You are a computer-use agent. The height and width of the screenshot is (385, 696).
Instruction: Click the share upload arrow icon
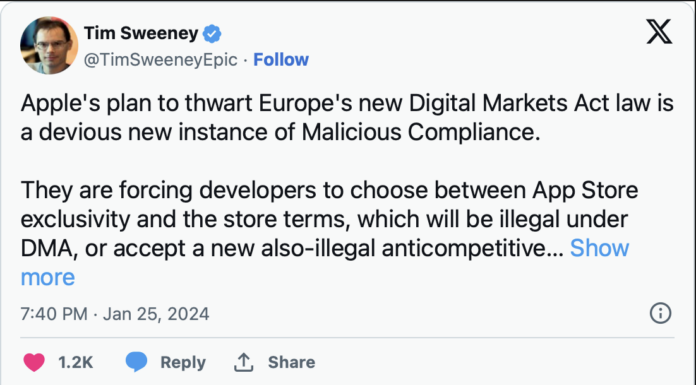tap(244, 362)
